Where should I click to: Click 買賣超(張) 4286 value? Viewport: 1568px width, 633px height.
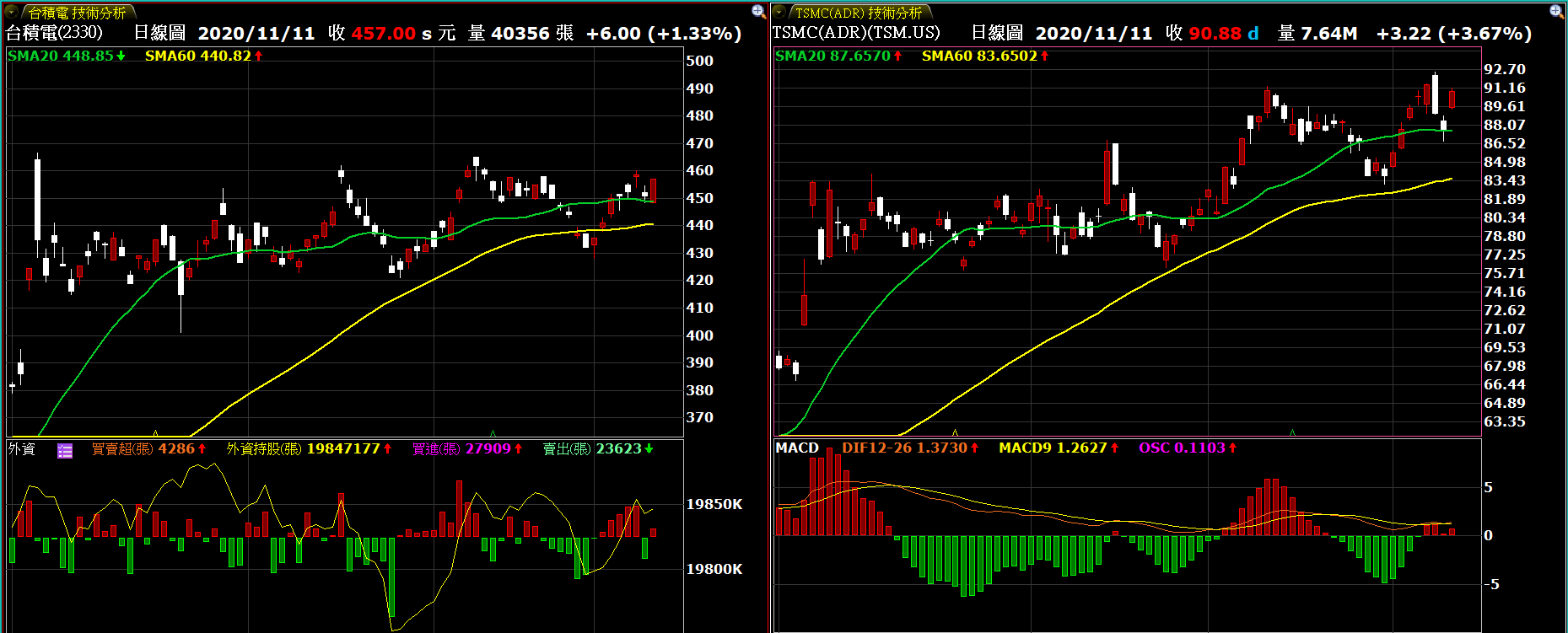click(148, 449)
